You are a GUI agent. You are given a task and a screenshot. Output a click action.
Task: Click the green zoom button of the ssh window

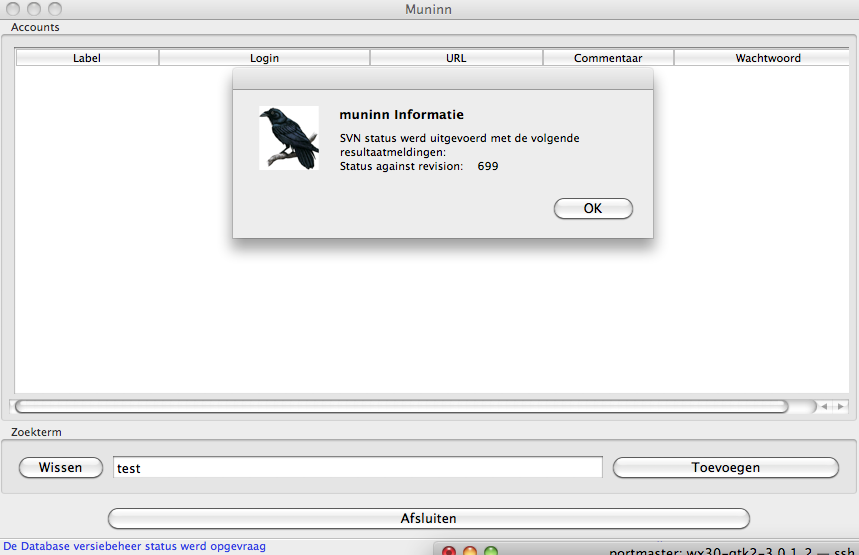click(491, 551)
